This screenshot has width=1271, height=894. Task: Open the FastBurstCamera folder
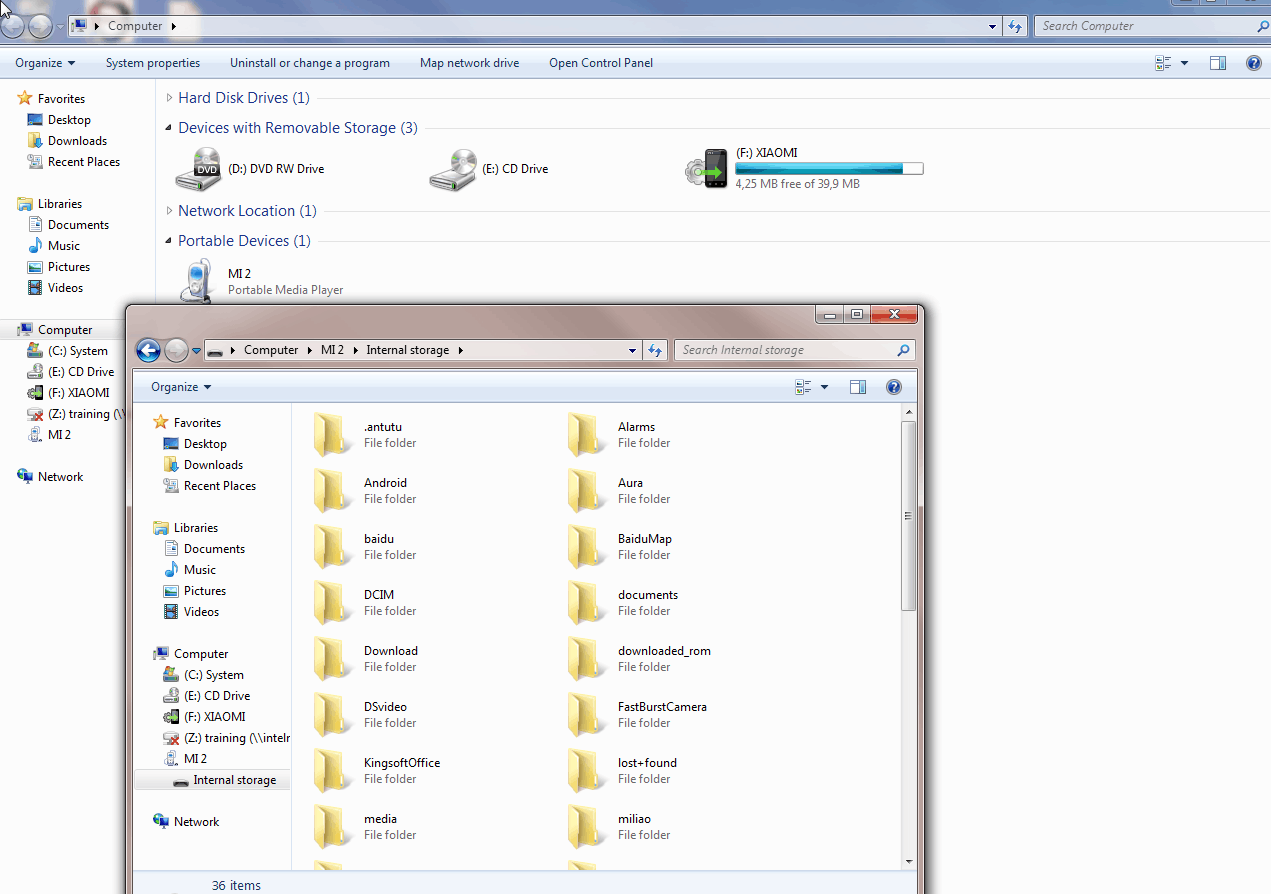(x=587, y=715)
